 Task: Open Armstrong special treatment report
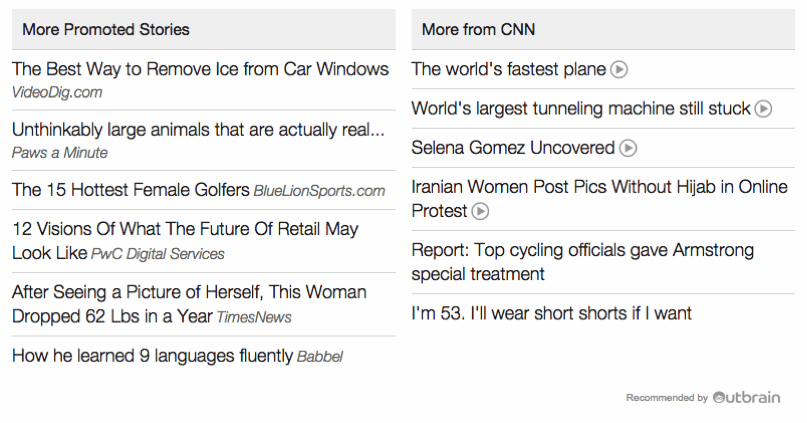pos(583,262)
